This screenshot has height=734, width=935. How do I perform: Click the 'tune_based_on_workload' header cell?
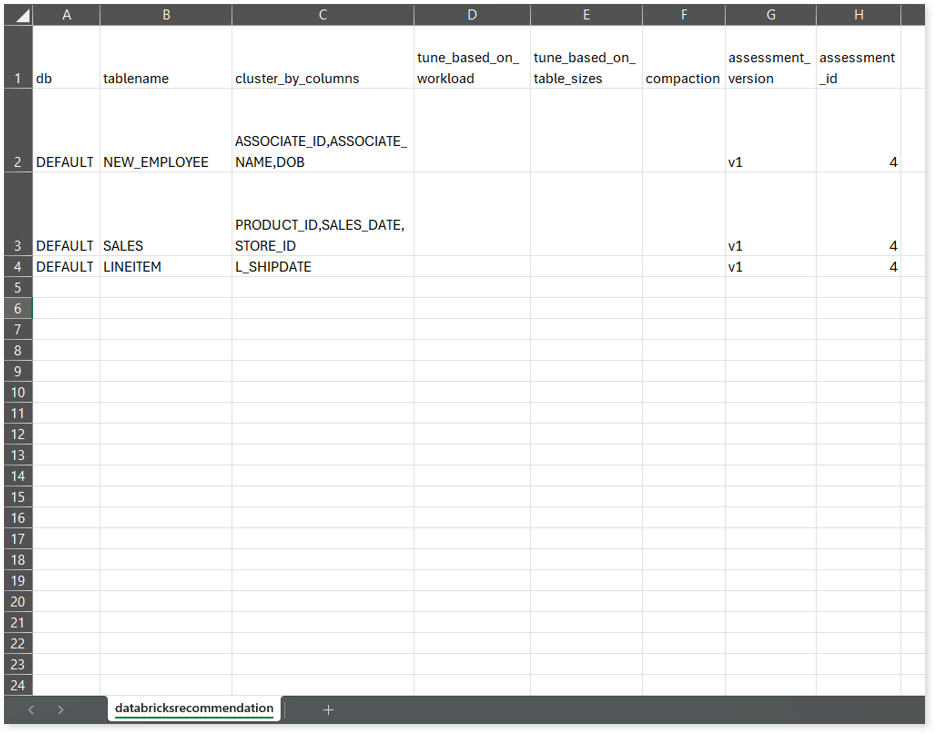[x=472, y=57]
